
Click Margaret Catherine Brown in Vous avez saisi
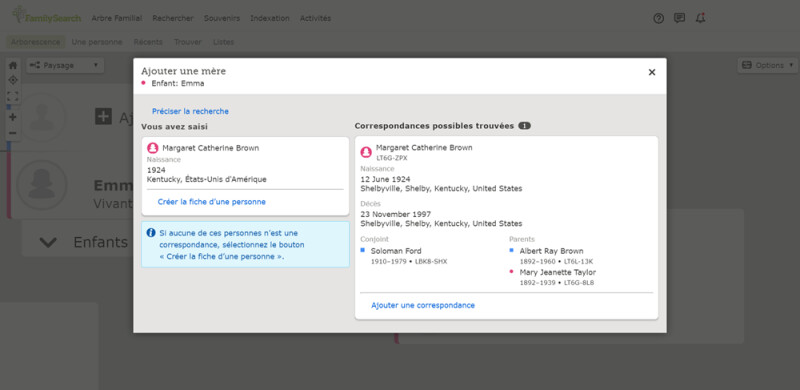tap(211, 148)
